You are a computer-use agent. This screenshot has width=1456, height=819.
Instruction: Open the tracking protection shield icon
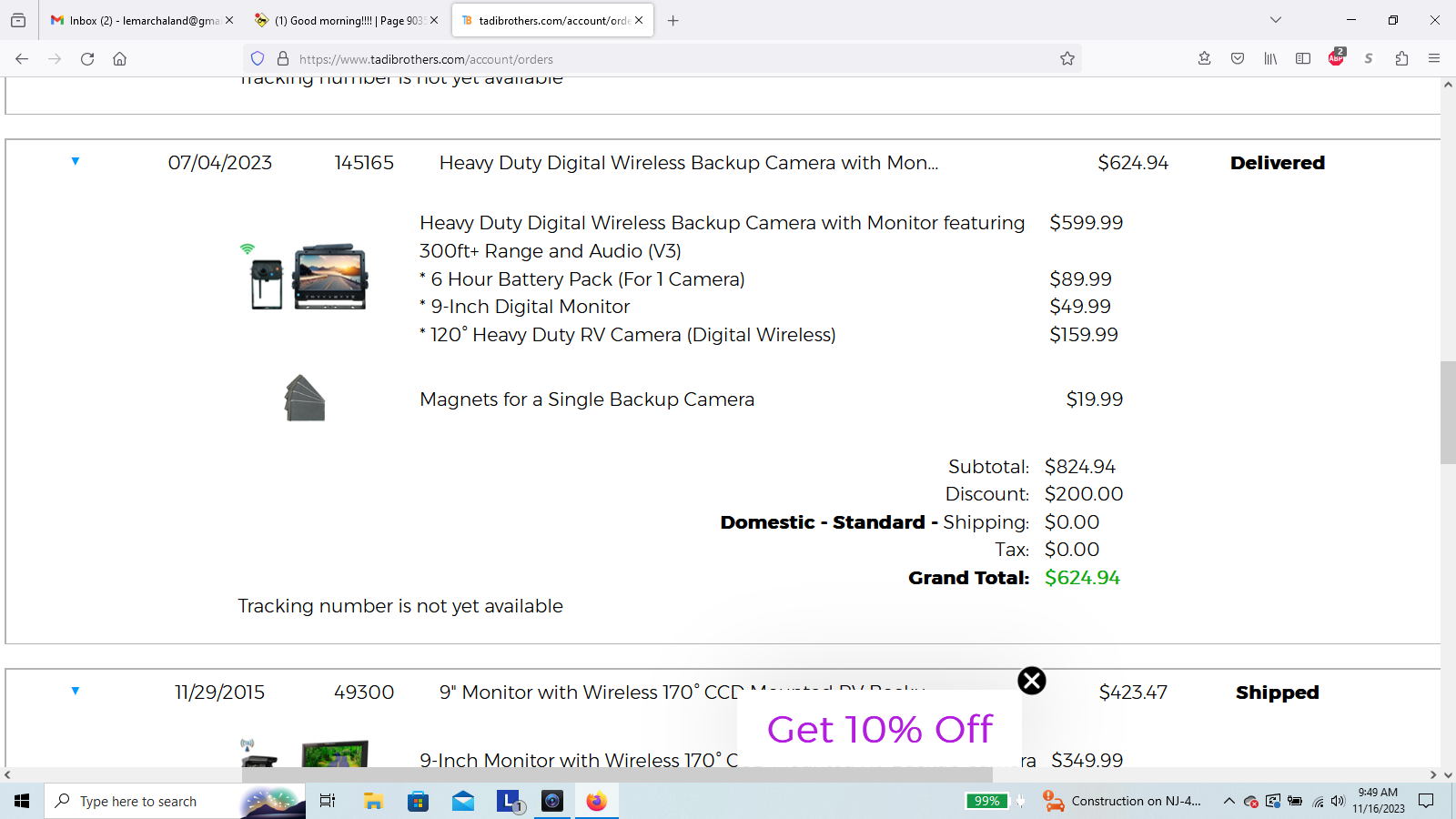coord(258,59)
